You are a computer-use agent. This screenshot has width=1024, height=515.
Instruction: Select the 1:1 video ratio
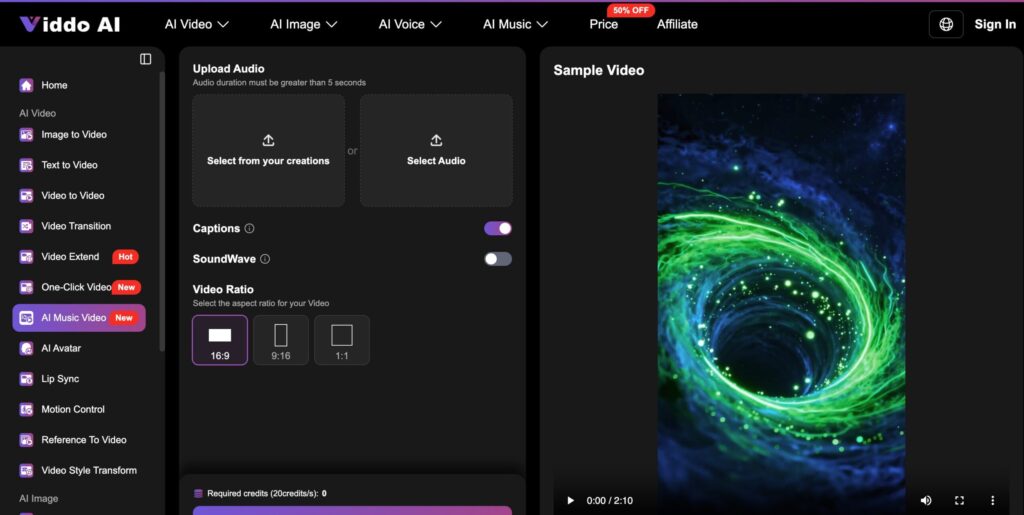tap(342, 340)
